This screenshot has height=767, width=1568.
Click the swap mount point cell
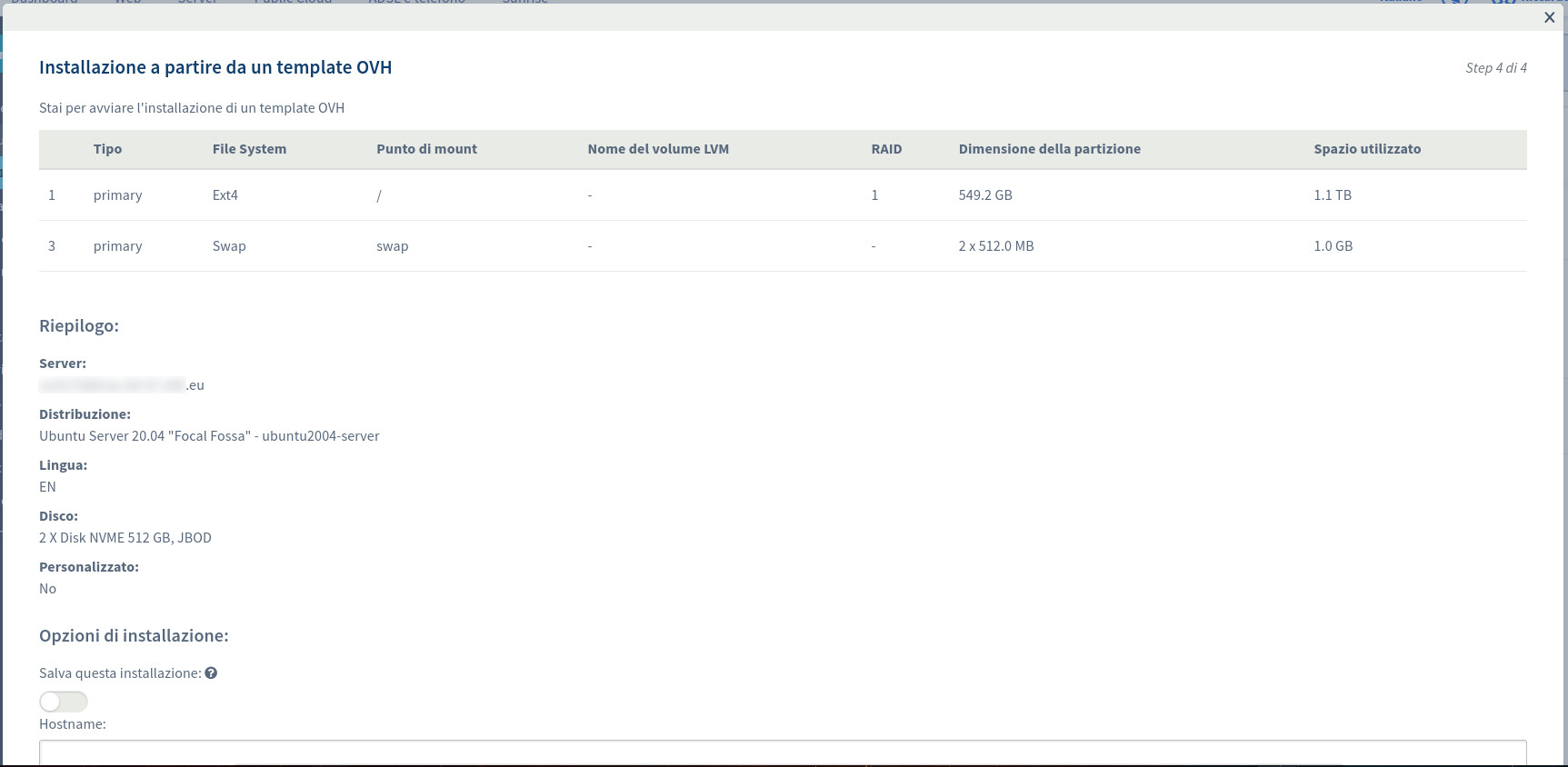(x=393, y=246)
